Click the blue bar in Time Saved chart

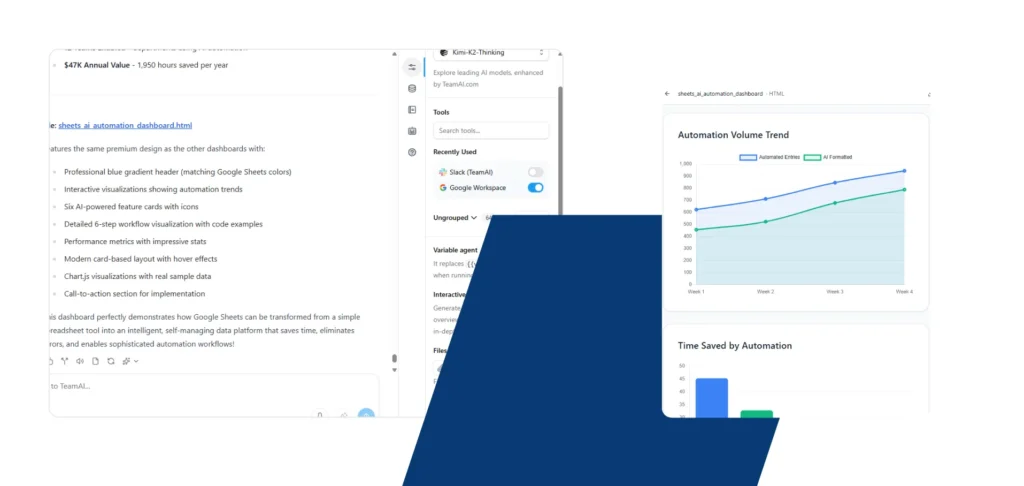[712, 398]
